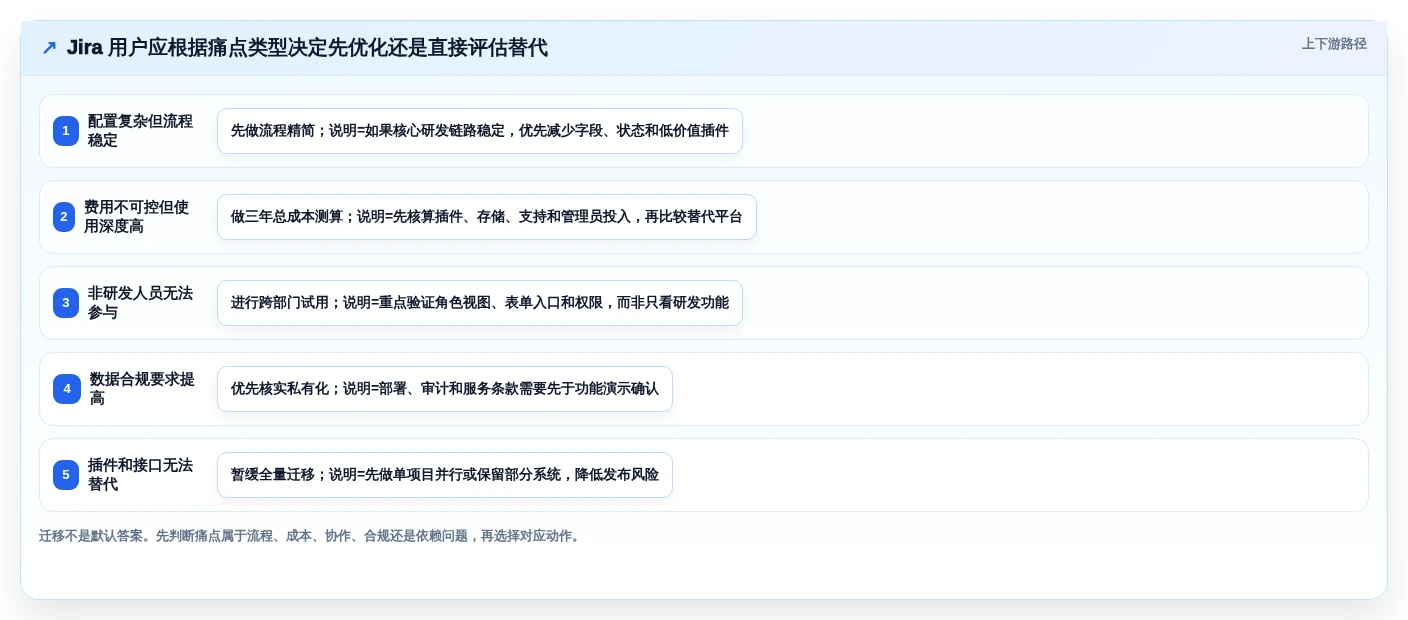Viewport: 1408px width, 620px height.
Task: Click the 插件和接口无法替代 label
Action: pyautogui.click(x=140, y=475)
